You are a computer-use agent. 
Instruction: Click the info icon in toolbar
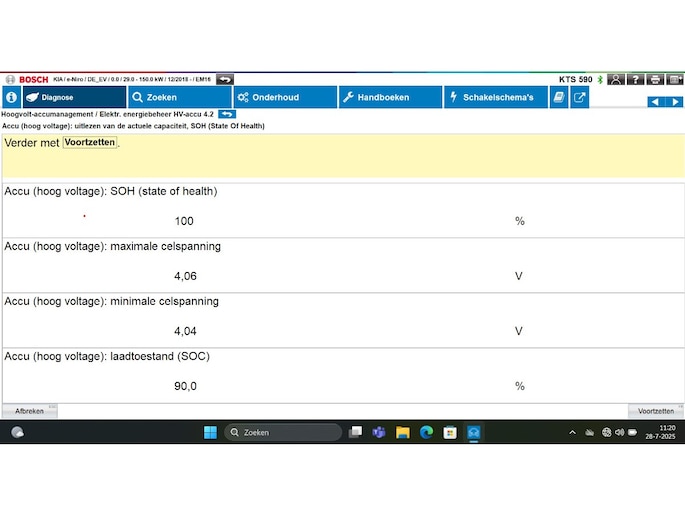coord(11,97)
